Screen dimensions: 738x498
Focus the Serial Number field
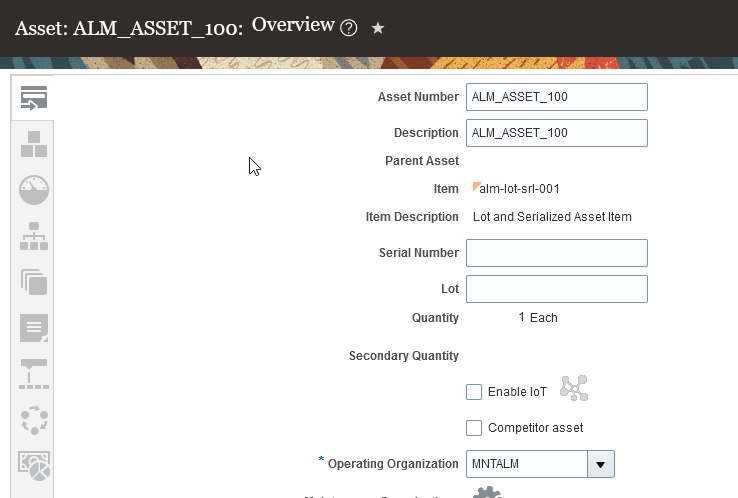(557, 253)
